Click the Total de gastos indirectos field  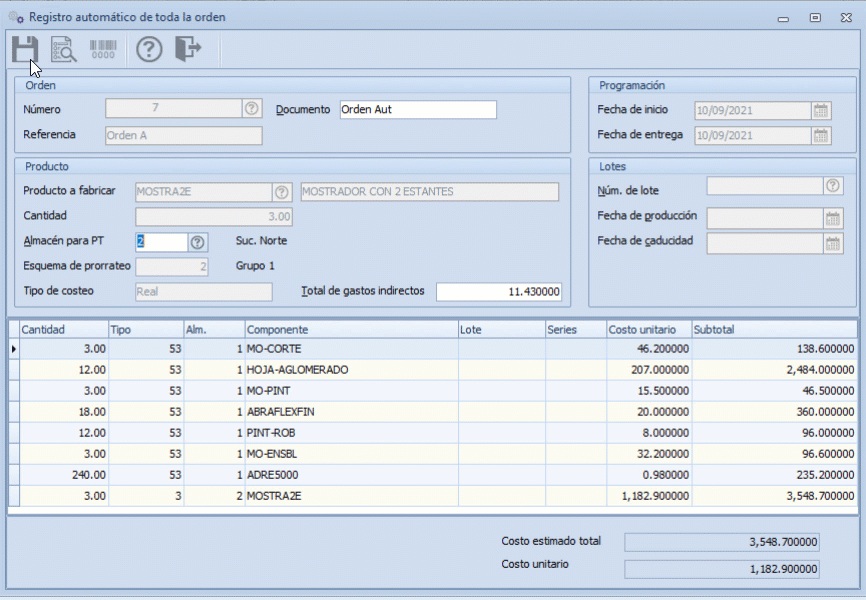[499, 292]
